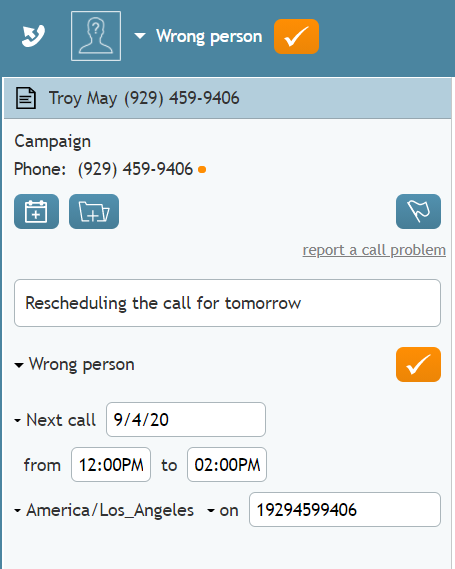Open the unknown contact avatar icon
This screenshot has width=455, height=569.
96,36
